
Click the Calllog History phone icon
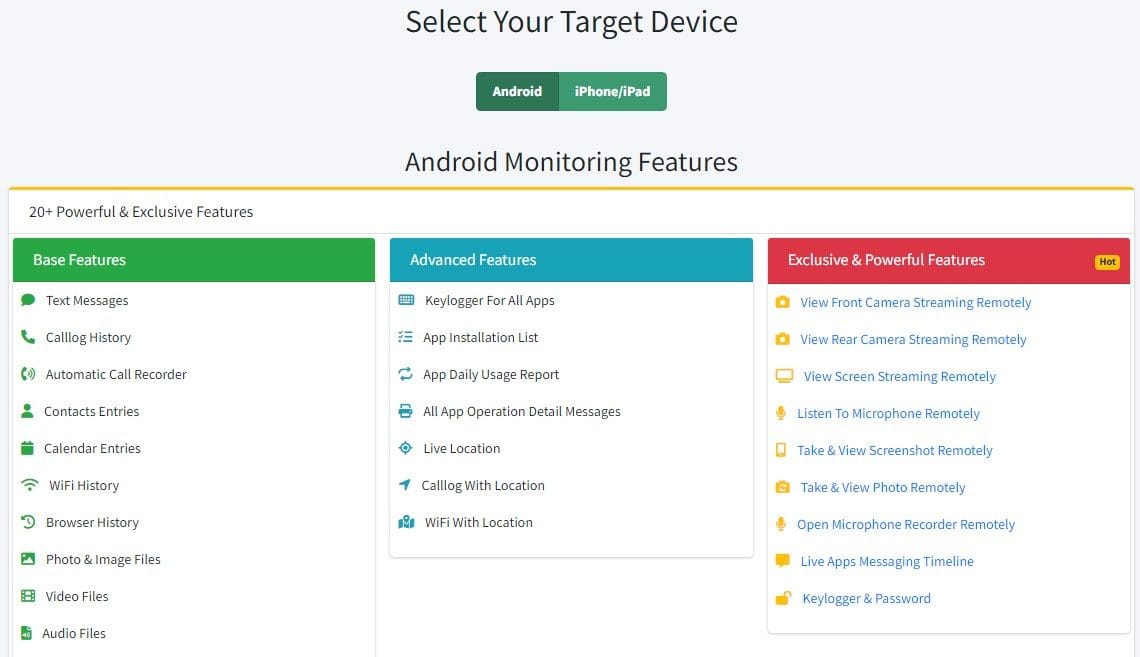[28, 337]
